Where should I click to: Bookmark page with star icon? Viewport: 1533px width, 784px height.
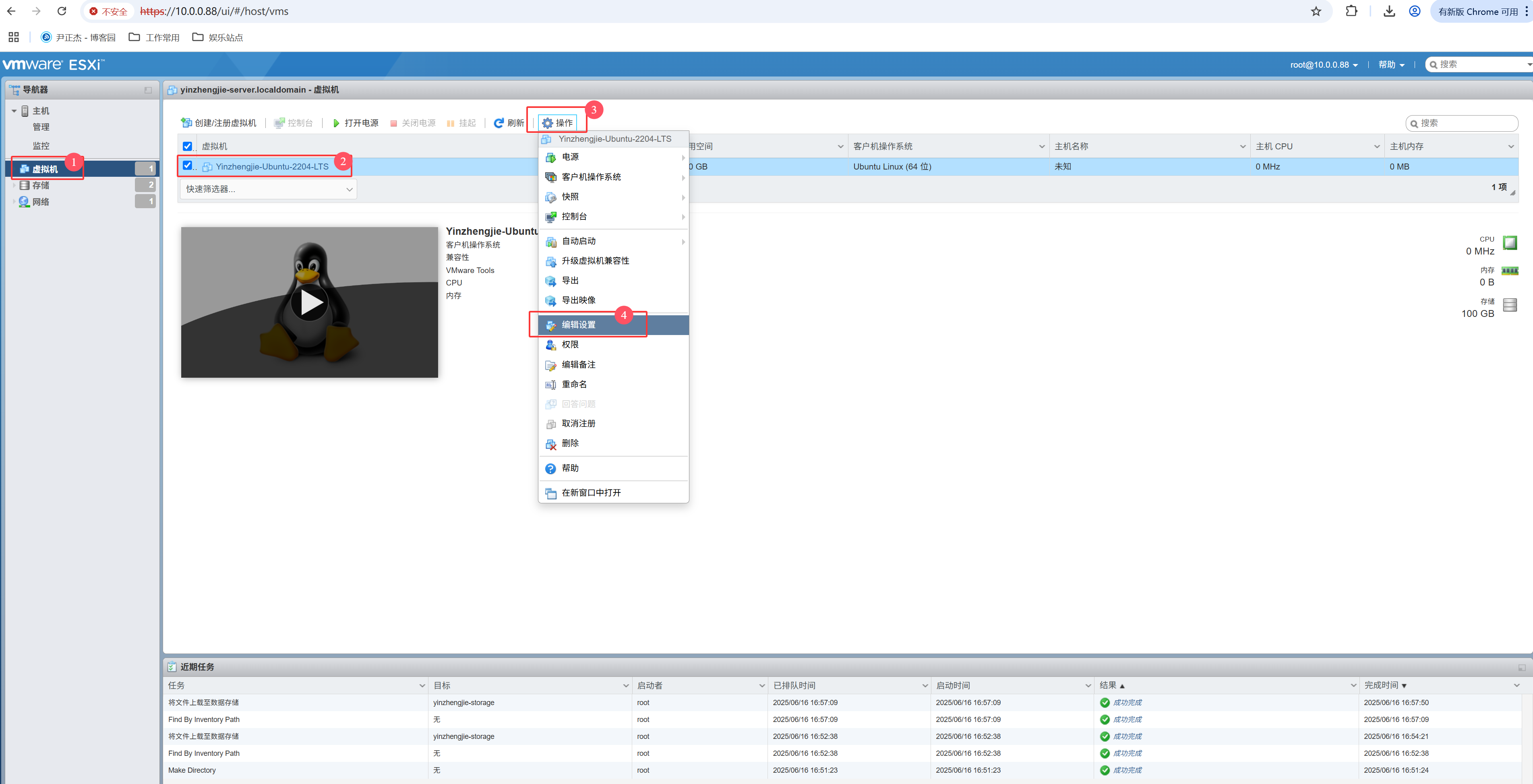(1316, 11)
